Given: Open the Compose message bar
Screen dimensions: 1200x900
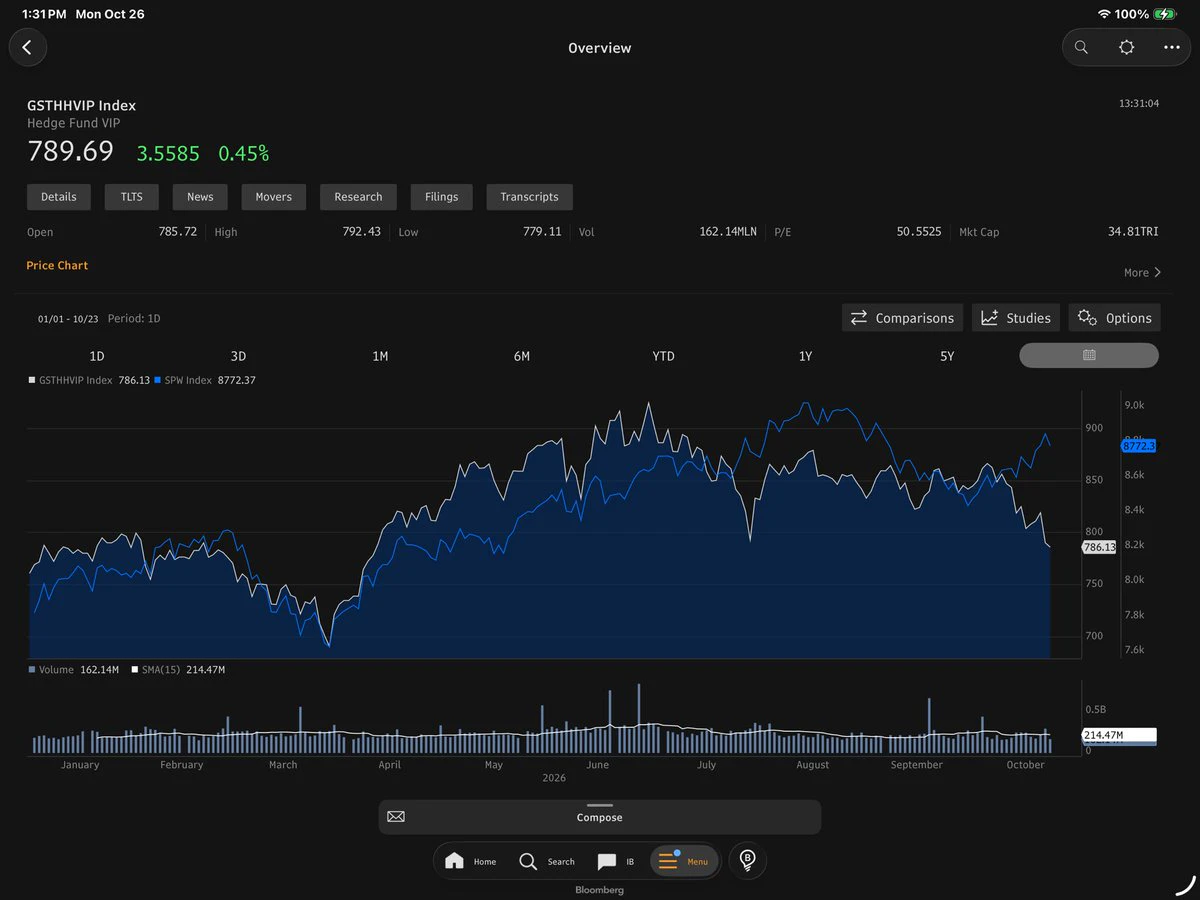Looking at the screenshot, I should click(x=600, y=817).
